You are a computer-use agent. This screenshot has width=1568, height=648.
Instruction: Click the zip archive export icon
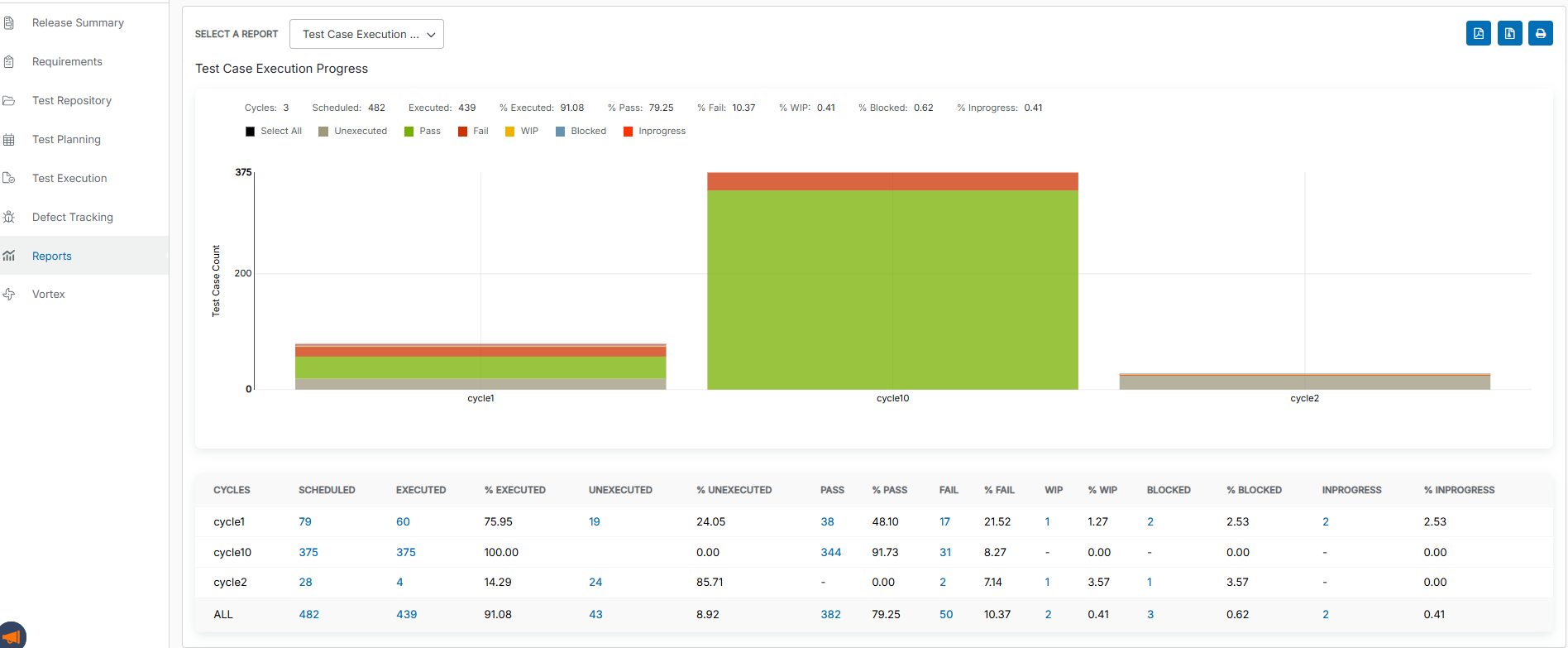point(1509,34)
